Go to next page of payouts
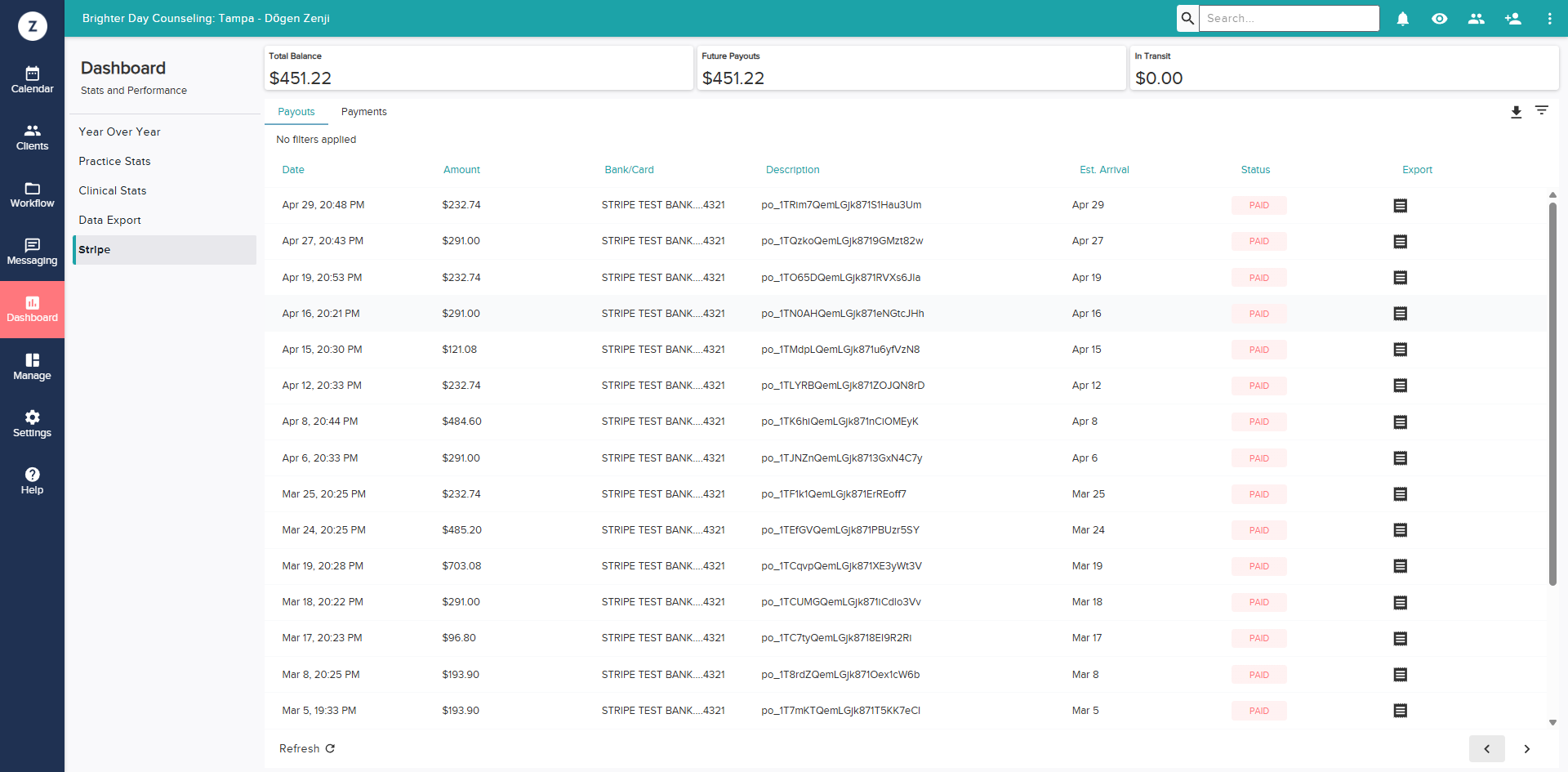The height and width of the screenshot is (772, 1568). pos(1526,748)
